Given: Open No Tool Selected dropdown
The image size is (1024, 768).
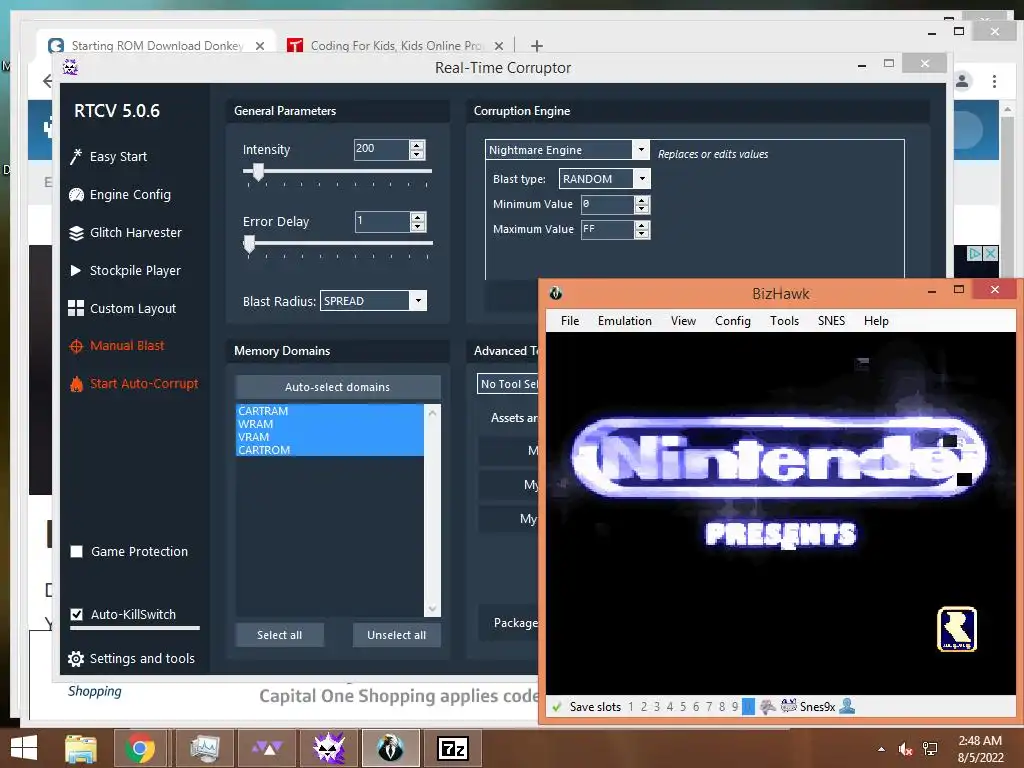Looking at the screenshot, I should click(508, 384).
